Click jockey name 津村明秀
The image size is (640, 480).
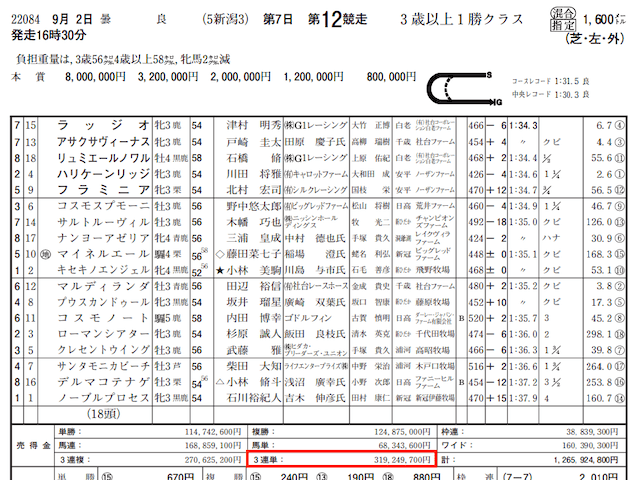click(x=253, y=125)
